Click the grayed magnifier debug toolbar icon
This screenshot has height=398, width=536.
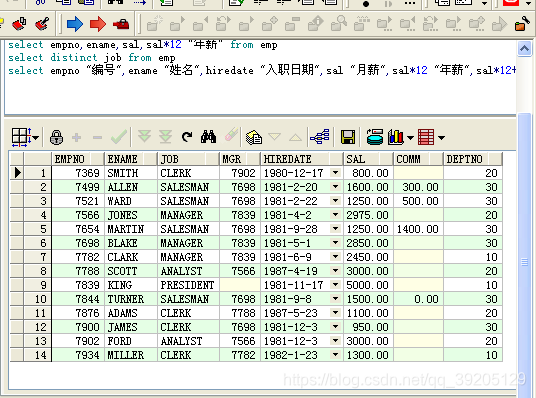[339, 24]
